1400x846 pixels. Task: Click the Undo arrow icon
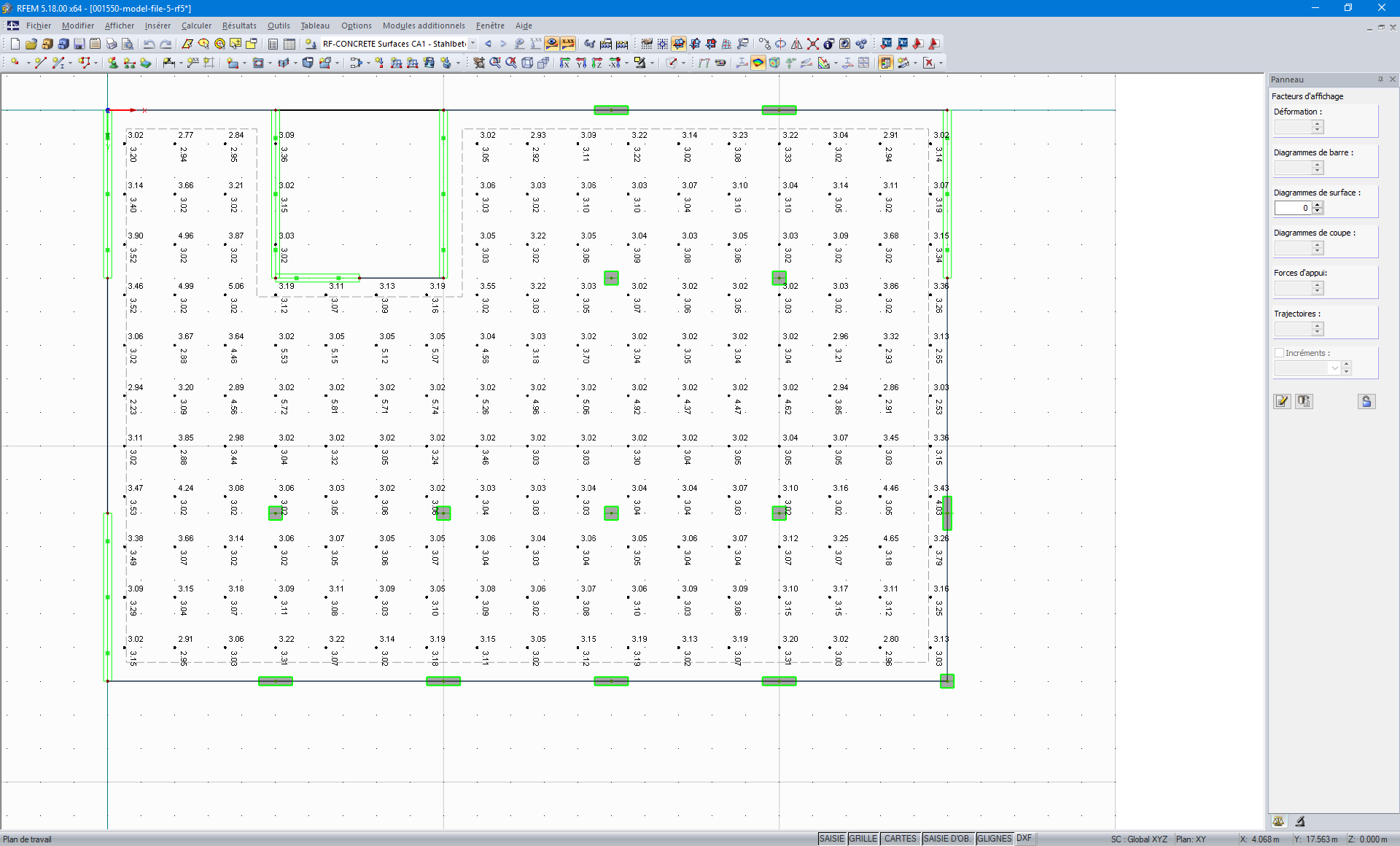click(149, 44)
